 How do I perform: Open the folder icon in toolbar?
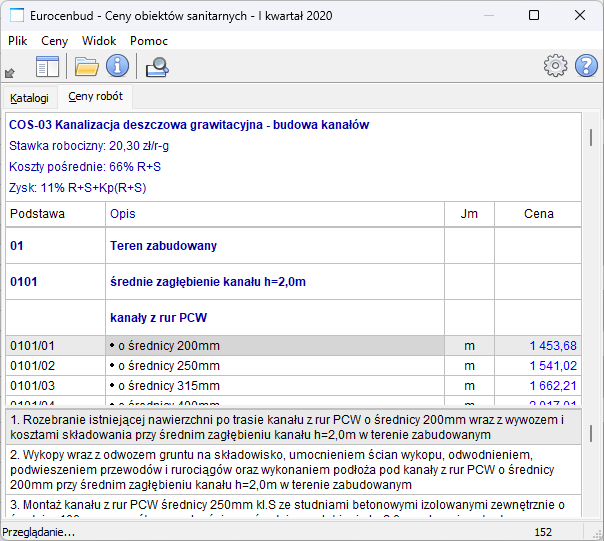(87, 67)
